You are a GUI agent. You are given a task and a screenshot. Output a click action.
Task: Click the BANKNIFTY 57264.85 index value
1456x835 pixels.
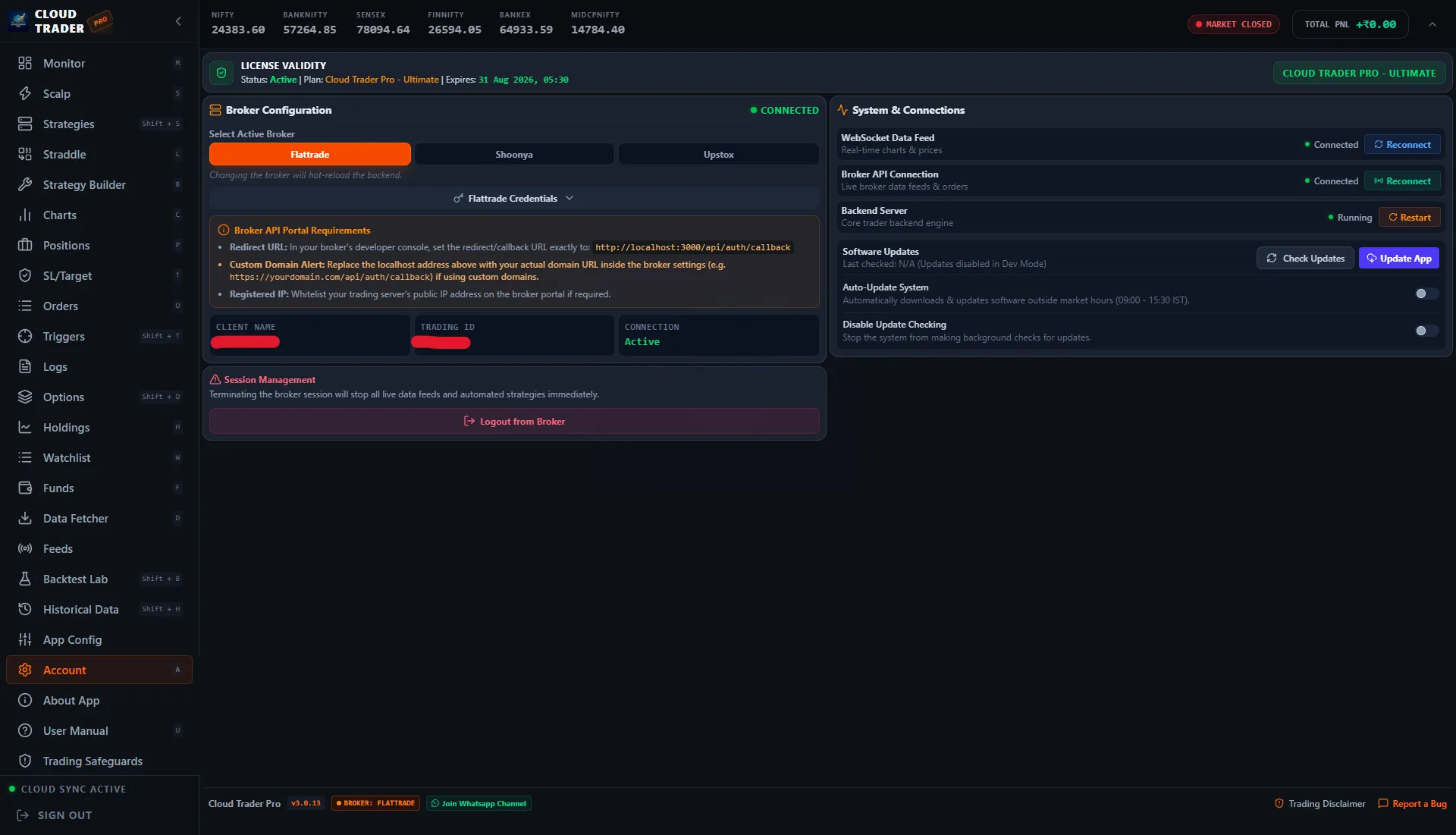[309, 30]
